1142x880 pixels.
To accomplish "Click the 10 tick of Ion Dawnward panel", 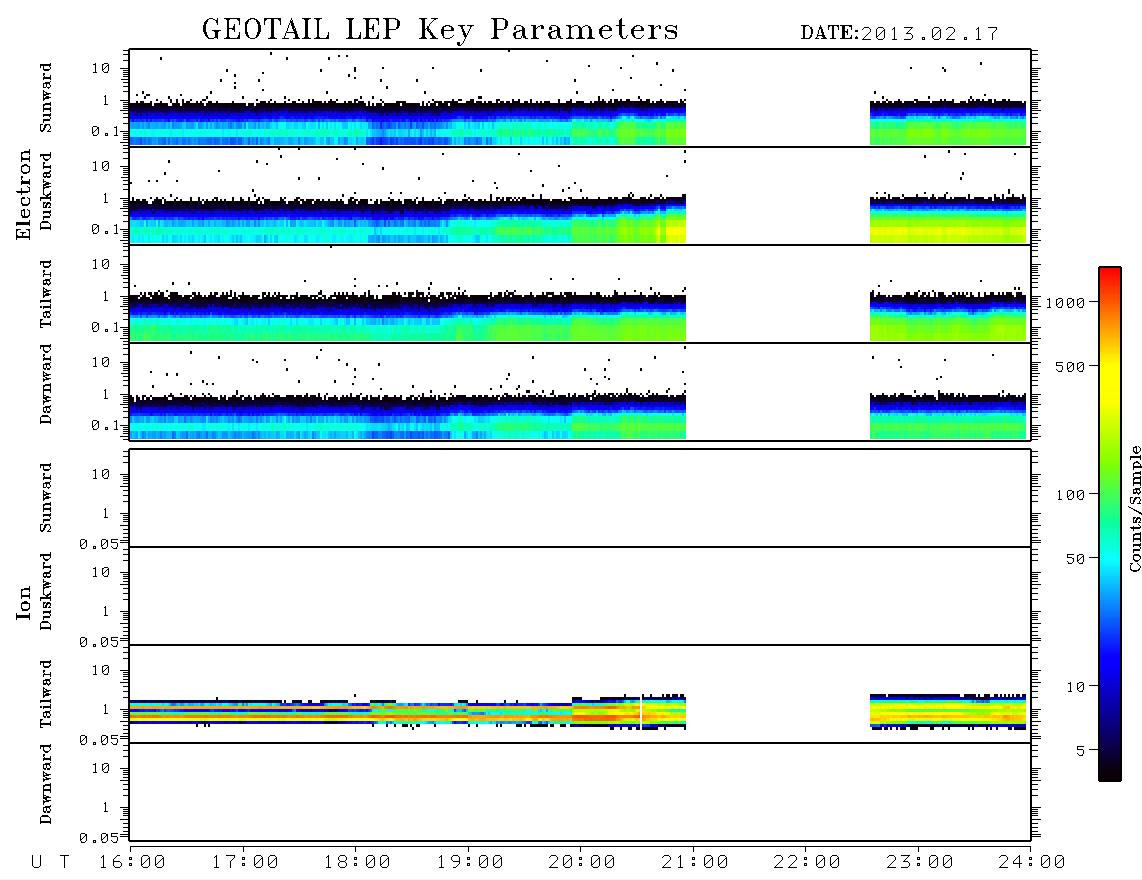I will (101, 769).
